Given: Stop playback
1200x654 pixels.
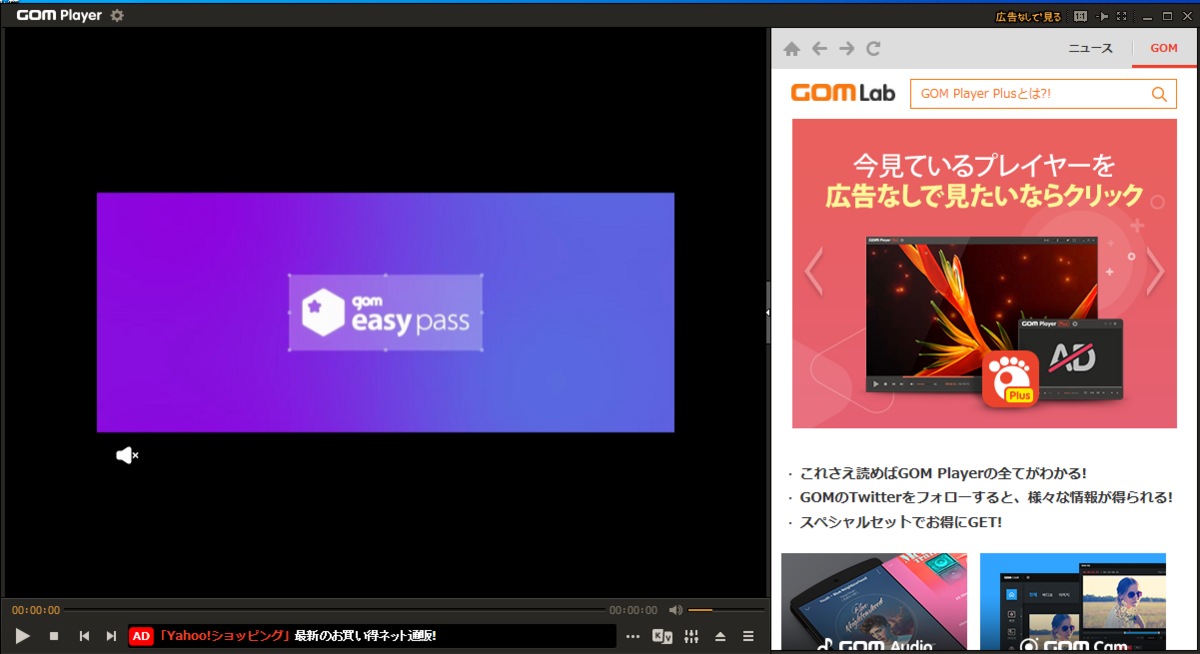Looking at the screenshot, I should tap(54, 636).
